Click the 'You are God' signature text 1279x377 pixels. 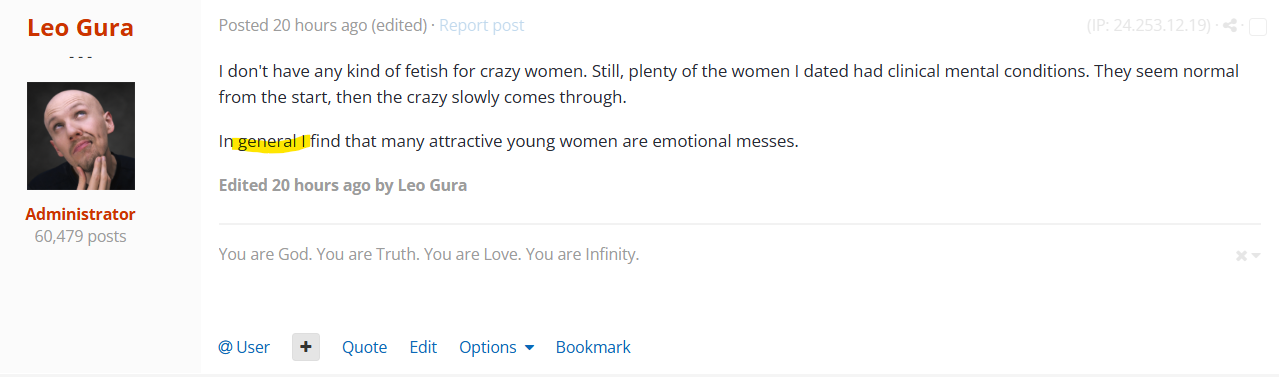click(429, 254)
